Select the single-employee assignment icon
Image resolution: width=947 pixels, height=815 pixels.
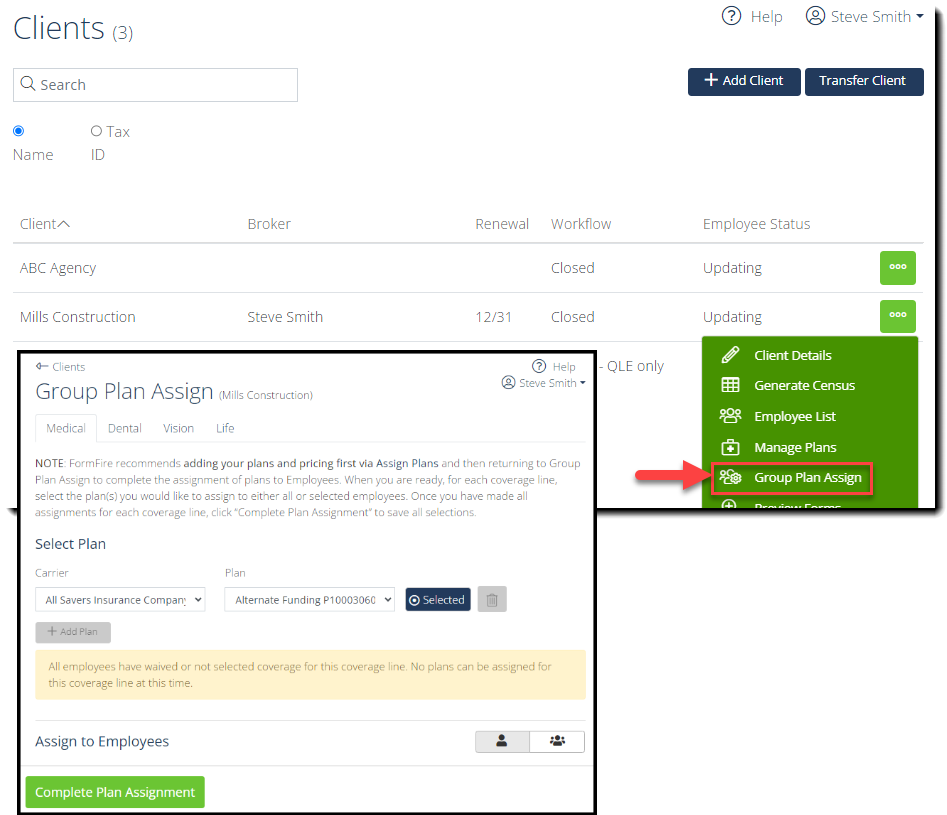click(x=502, y=741)
